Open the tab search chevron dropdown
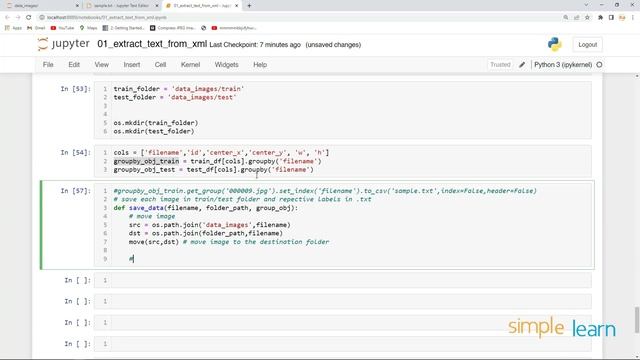 586,5
